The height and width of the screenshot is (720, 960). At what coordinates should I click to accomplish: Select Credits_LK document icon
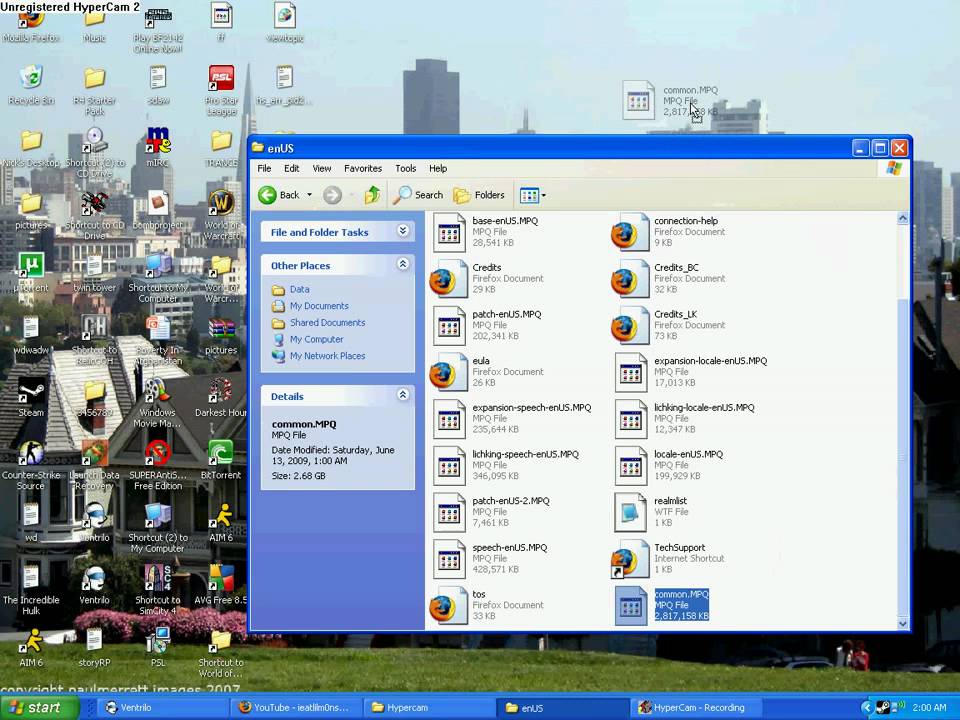pos(630,326)
